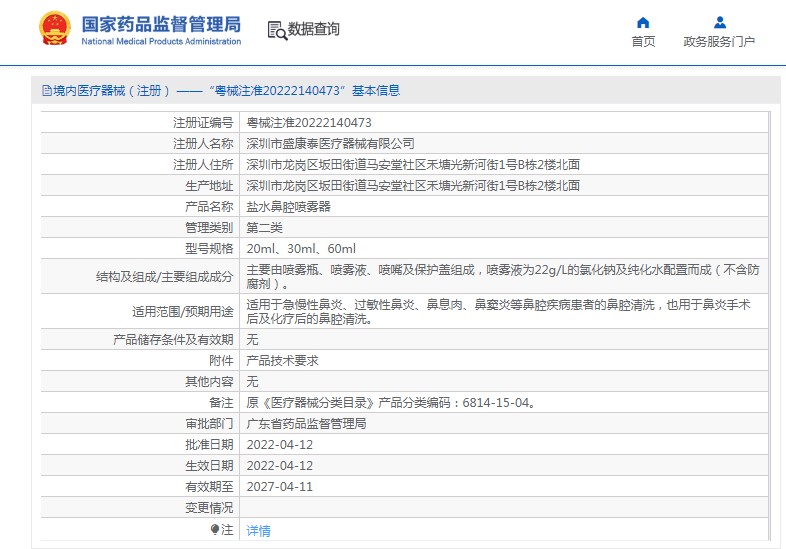Select product name 盐水鼻腔喷雾器
The image size is (786, 549).
pyautogui.click(x=288, y=207)
